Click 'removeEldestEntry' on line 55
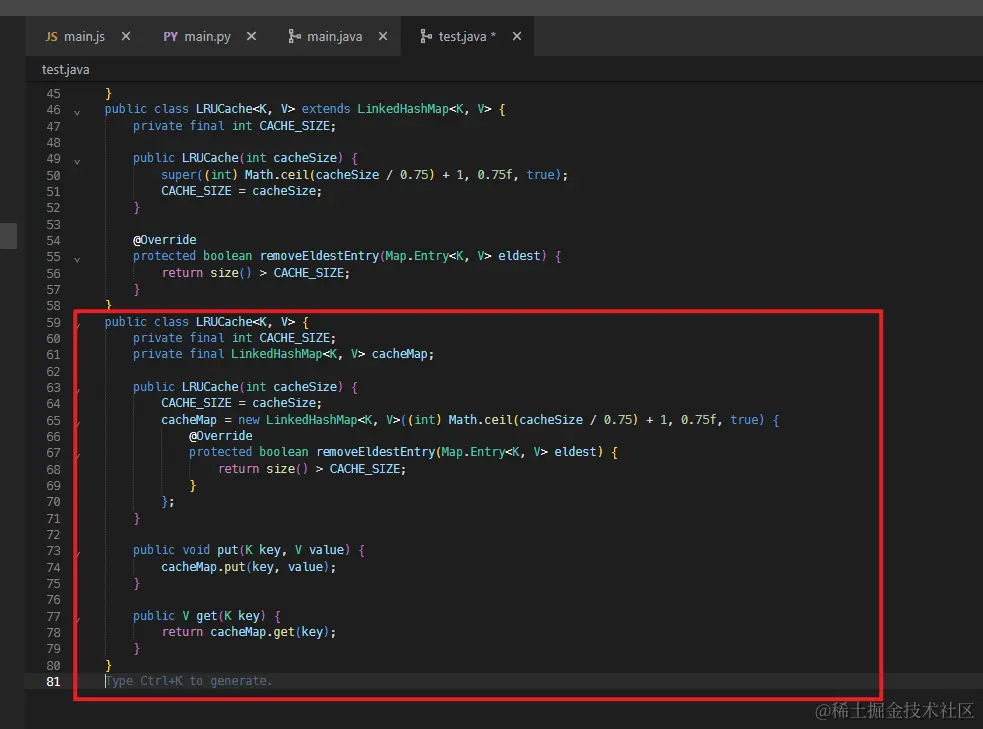 tap(320, 256)
